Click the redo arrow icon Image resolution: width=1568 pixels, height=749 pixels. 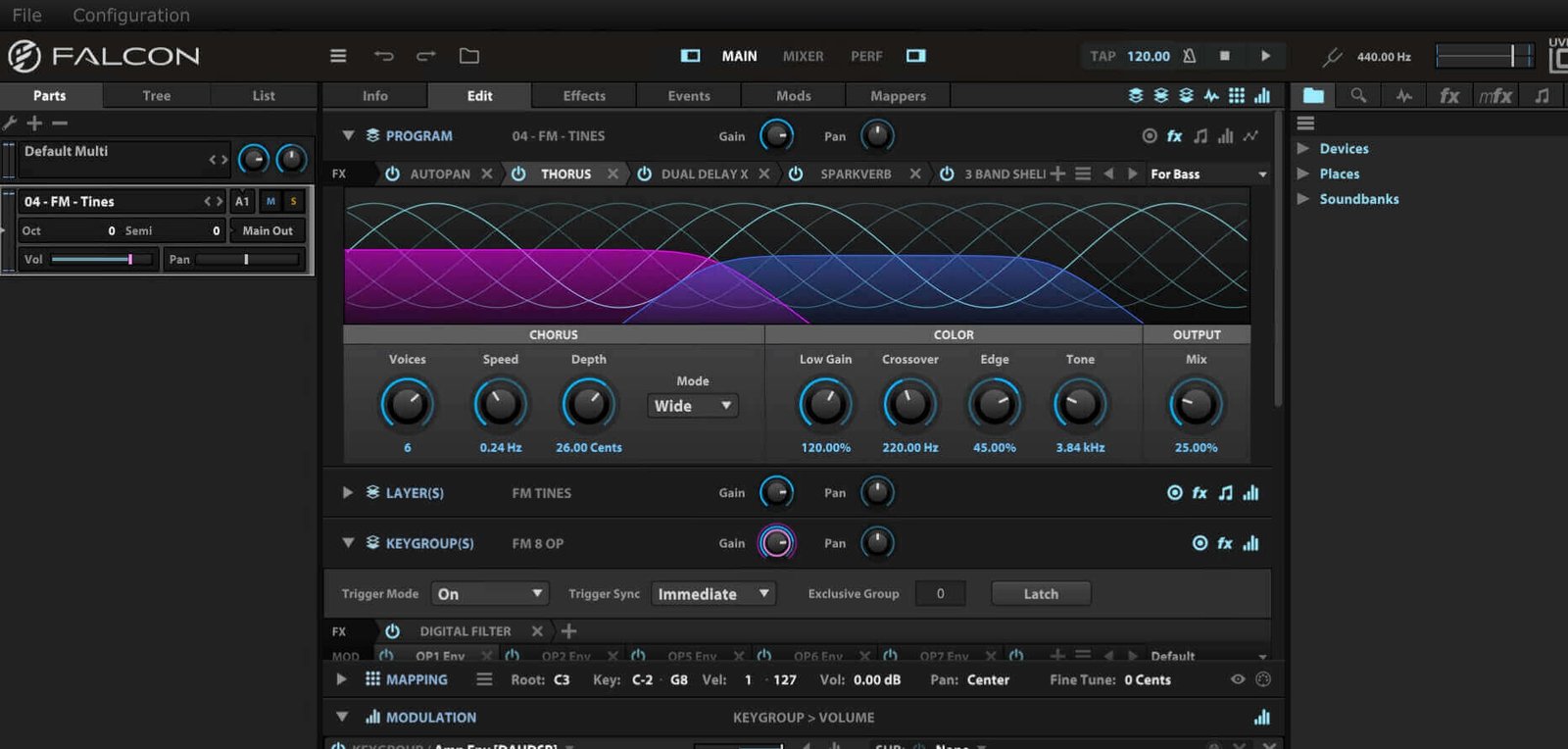[x=426, y=56]
